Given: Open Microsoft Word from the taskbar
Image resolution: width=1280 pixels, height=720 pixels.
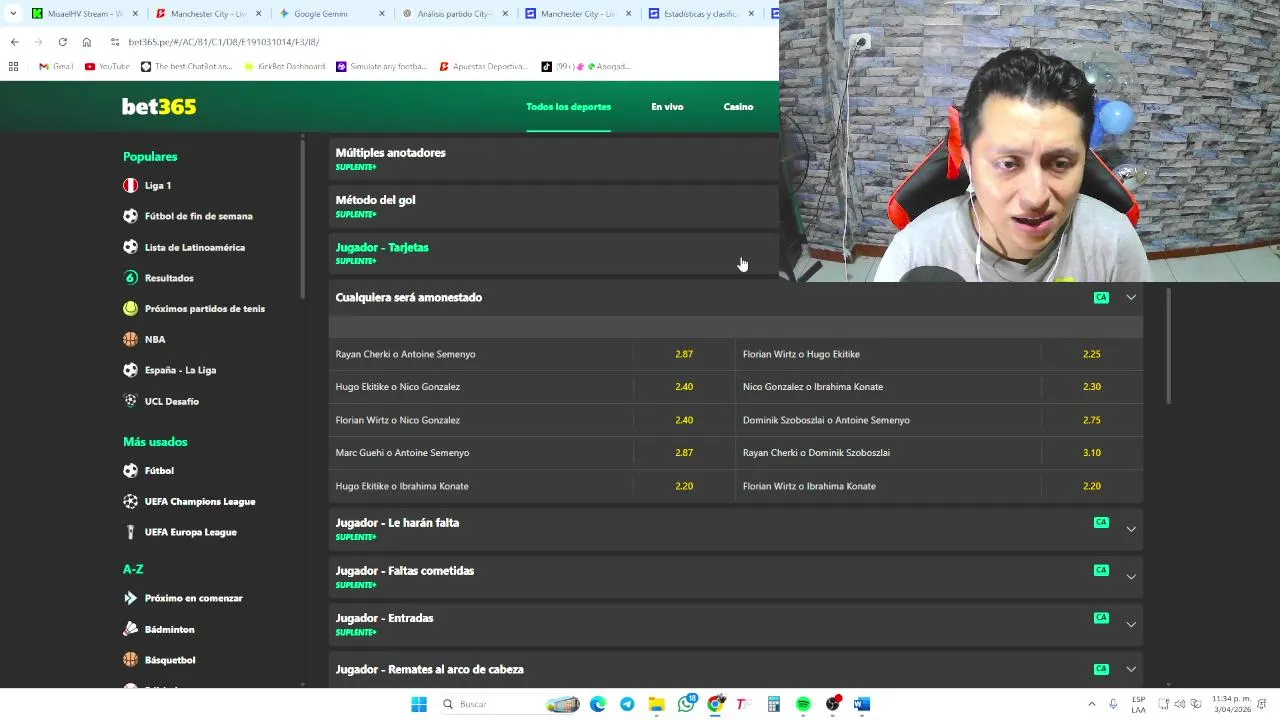Looking at the screenshot, I should (862, 704).
